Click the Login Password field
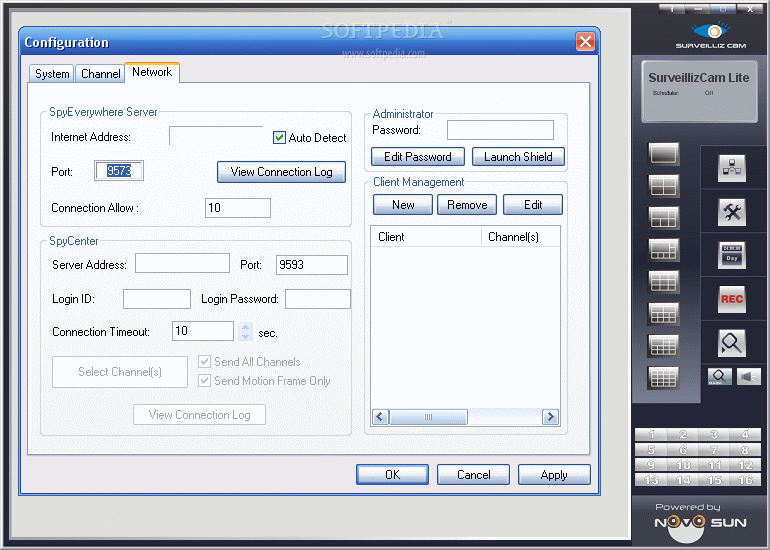This screenshot has height=550, width=770. (318, 299)
